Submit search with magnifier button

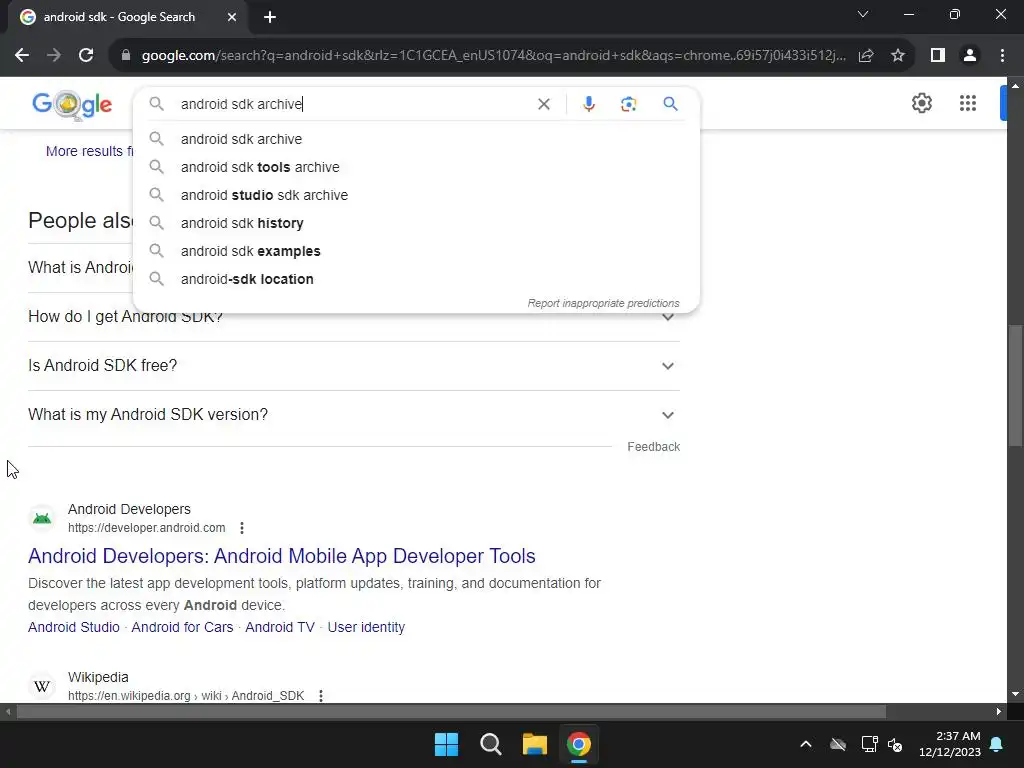click(x=670, y=104)
